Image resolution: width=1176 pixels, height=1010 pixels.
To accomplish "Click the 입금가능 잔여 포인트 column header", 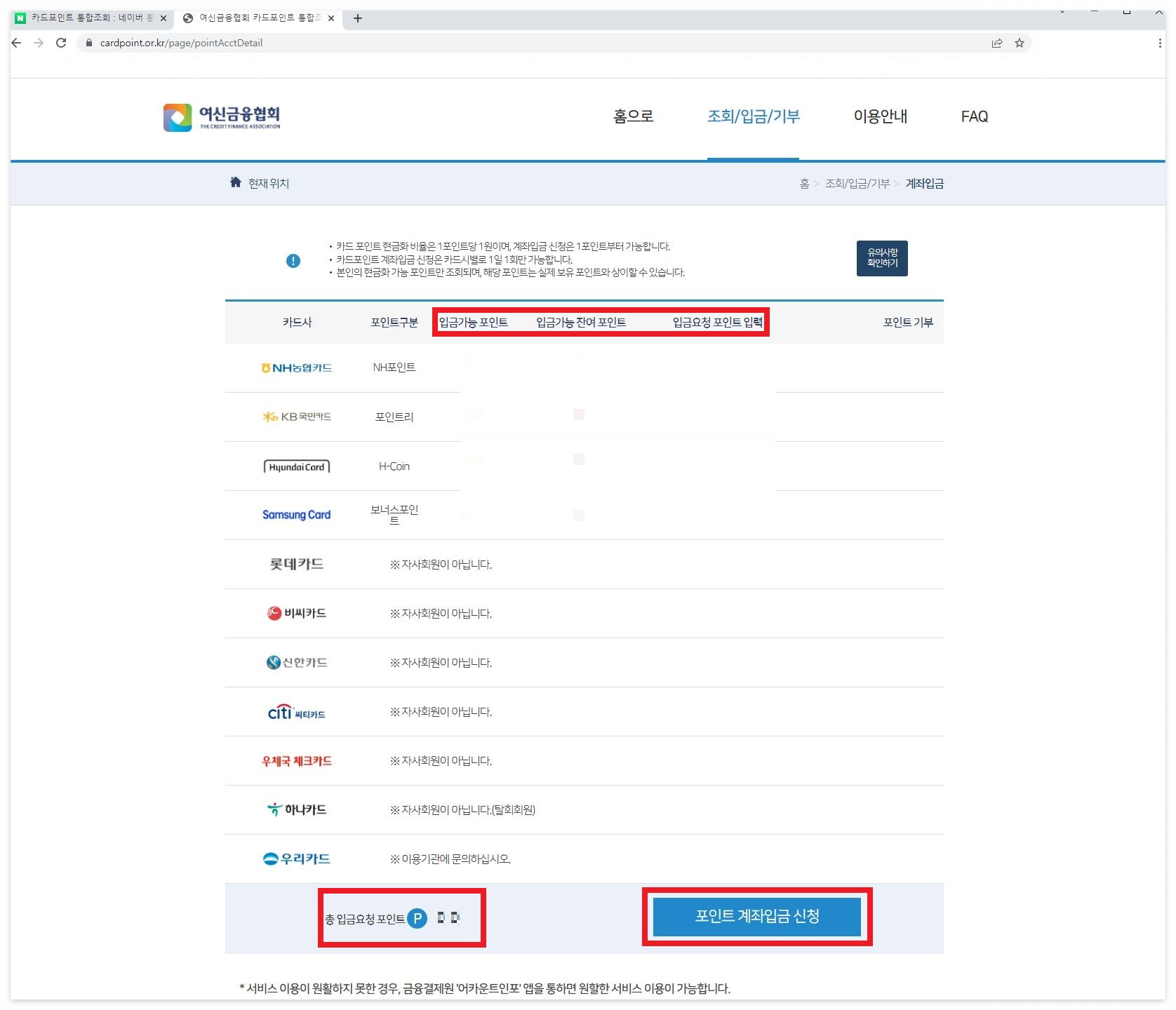I will tap(581, 323).
